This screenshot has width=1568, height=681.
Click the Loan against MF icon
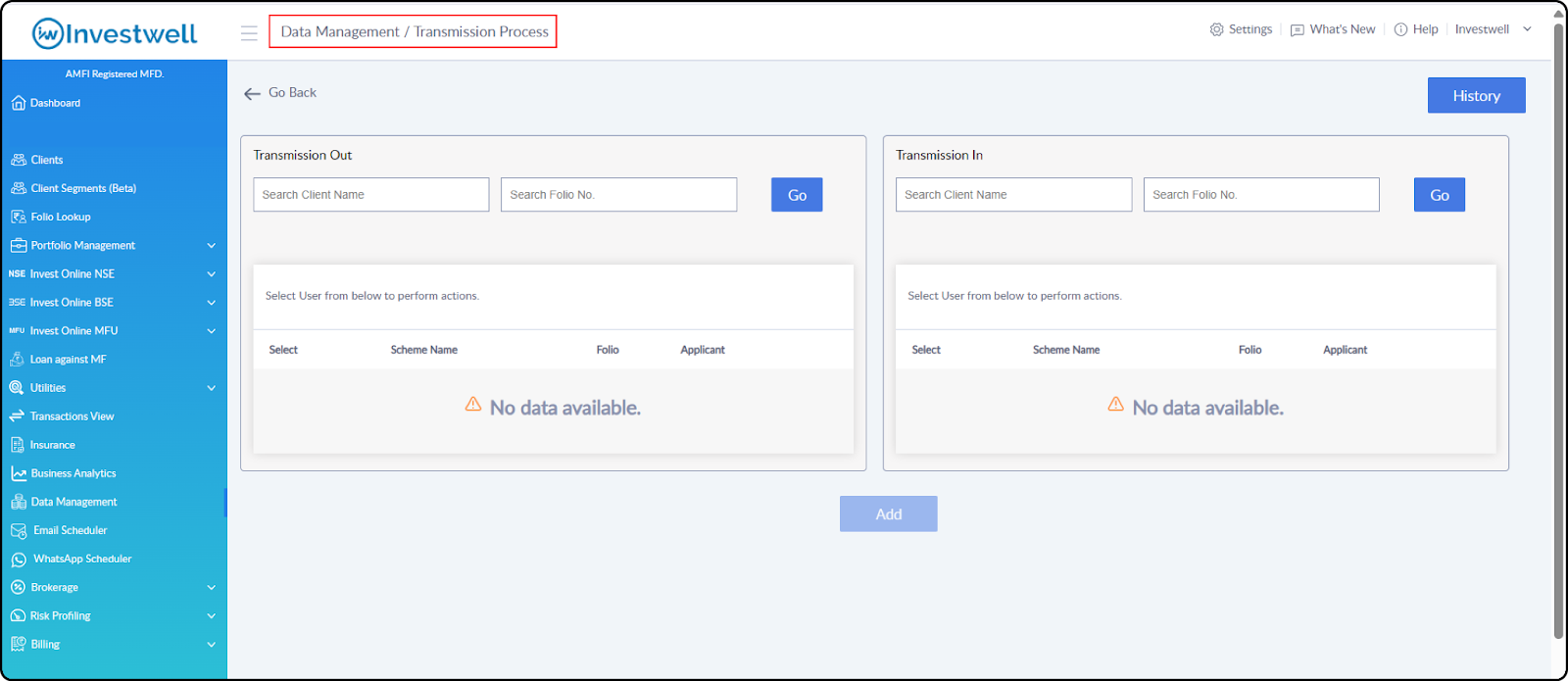click(18, 360)
